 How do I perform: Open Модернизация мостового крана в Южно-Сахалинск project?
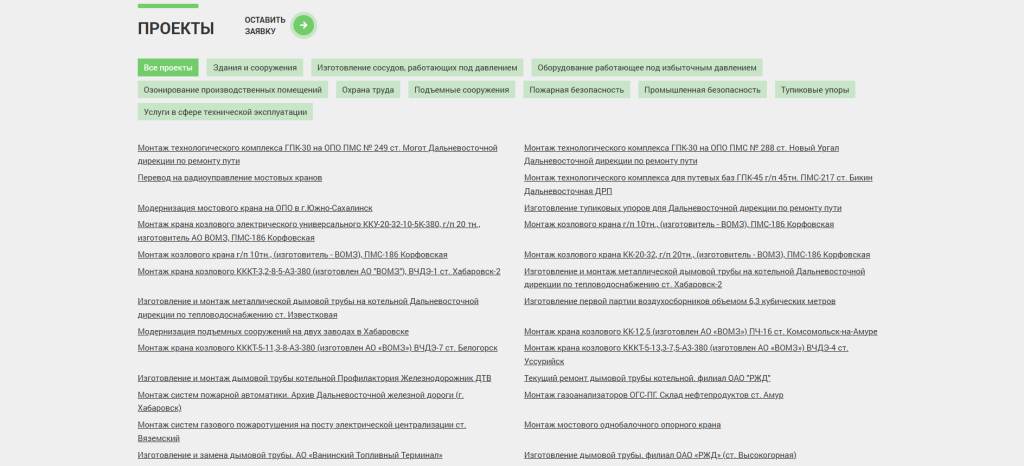(x=255, y=208)
